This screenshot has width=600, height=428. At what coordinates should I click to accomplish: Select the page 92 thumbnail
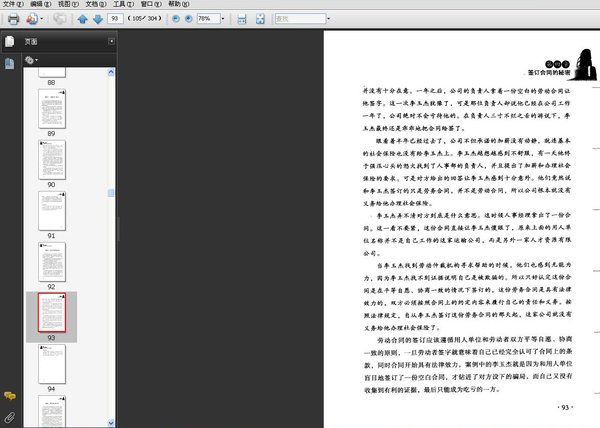pos(52,262)
